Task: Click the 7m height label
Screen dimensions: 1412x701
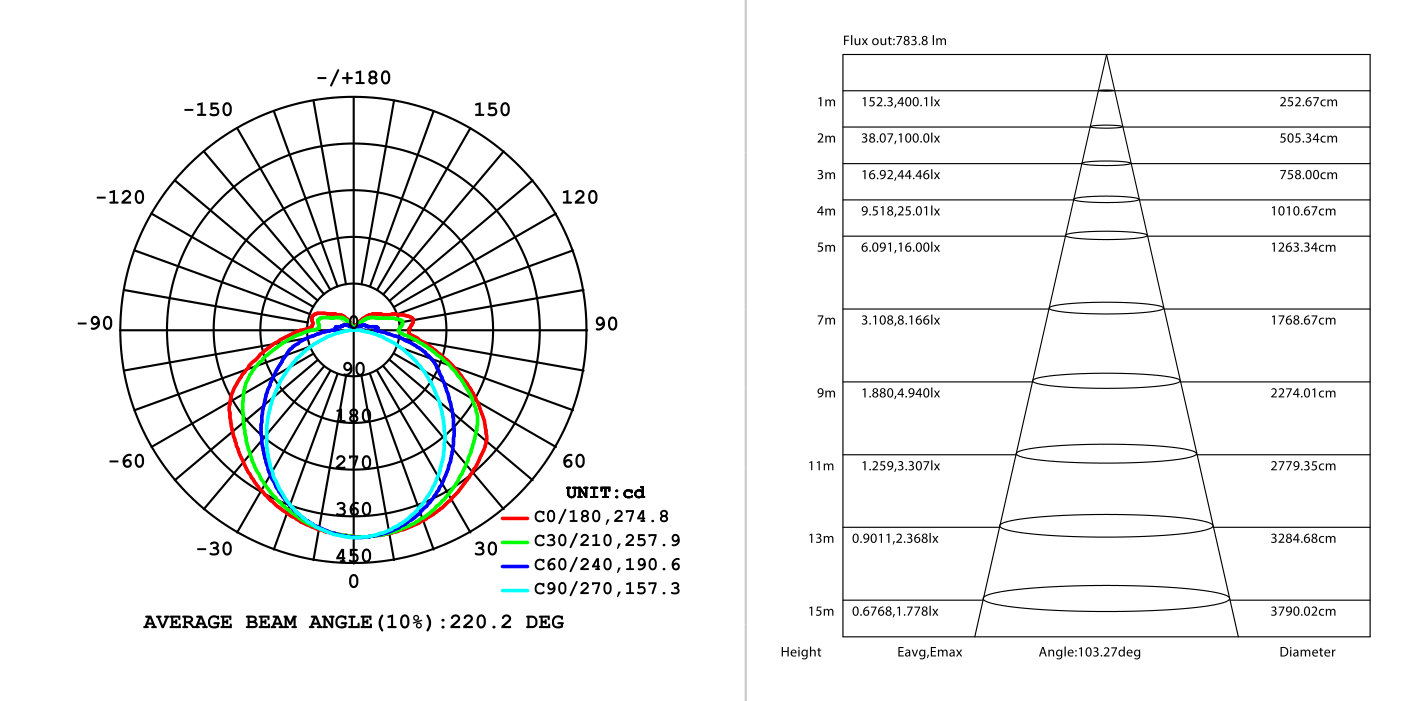Action: tap(826, 321)
